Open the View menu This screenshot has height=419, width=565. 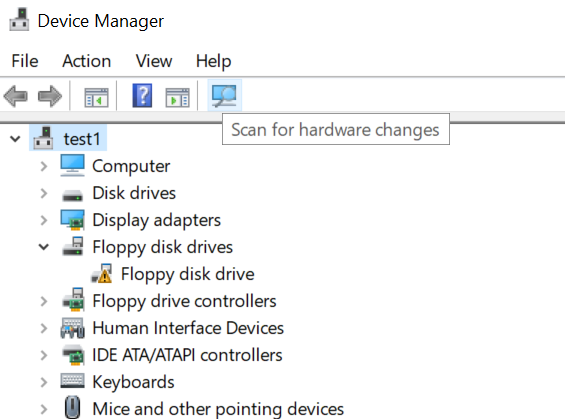tap(154, 61)
